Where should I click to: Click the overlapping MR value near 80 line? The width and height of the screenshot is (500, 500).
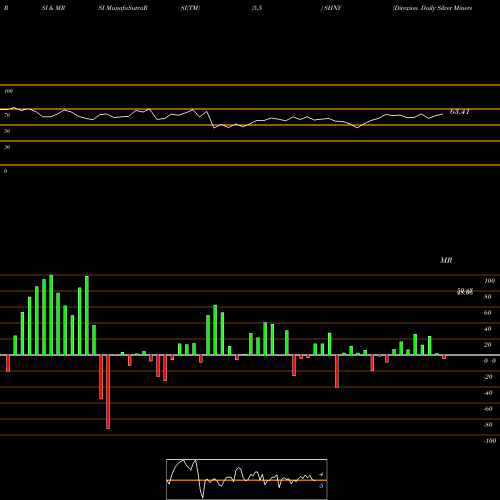click(x=465, y=292)
